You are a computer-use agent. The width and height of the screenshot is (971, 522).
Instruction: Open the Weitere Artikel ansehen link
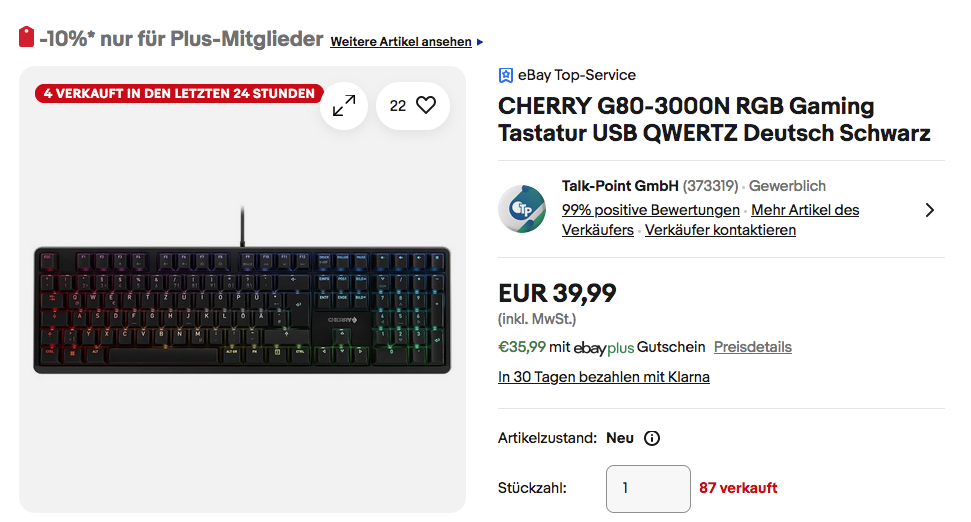[x=400, y=42]
